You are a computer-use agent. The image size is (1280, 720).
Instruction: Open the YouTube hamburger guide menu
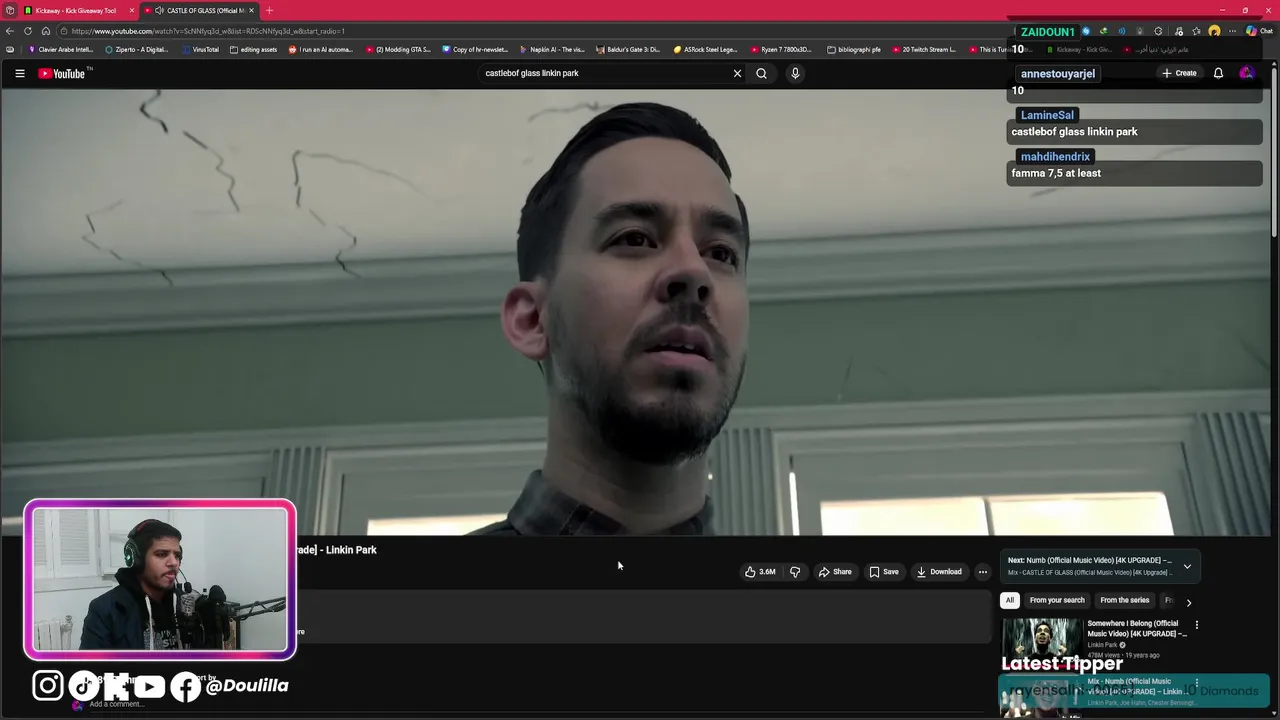(19, 73)
